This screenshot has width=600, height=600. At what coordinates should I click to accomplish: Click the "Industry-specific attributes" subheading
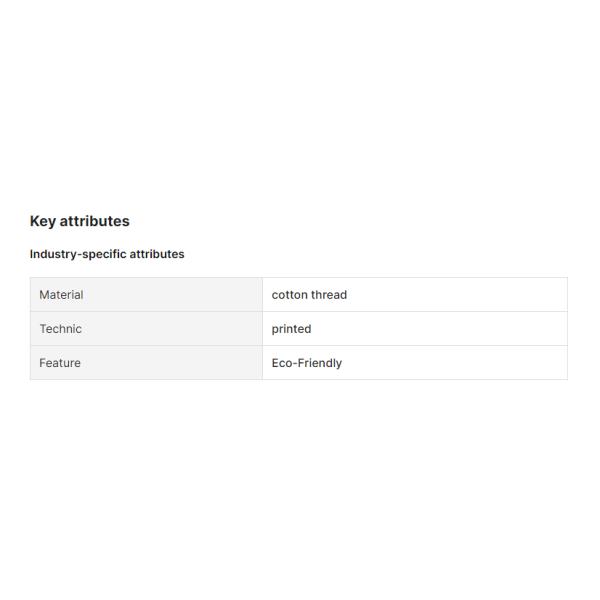tap(107, 254)
